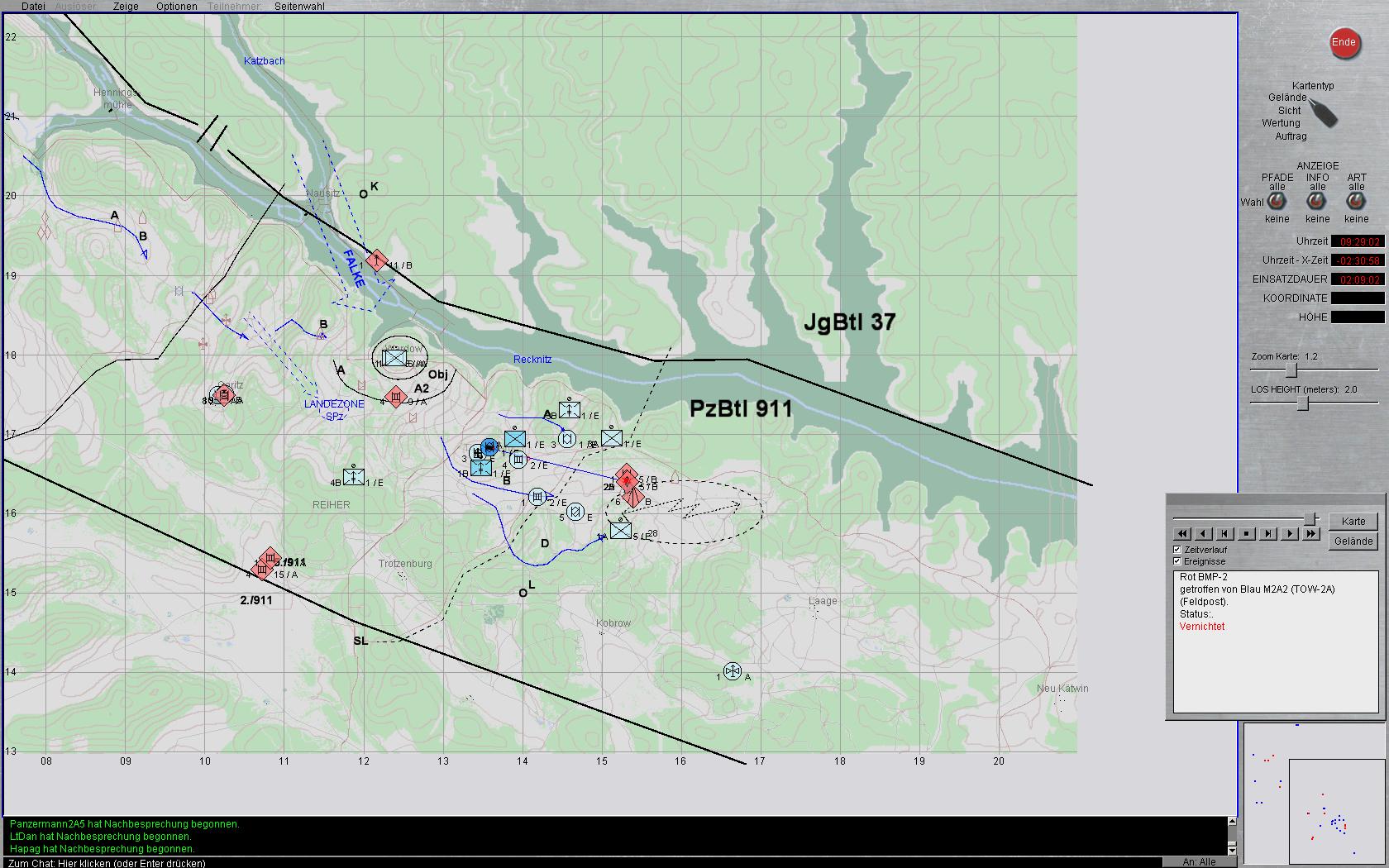The height and width of the screenshot is (868, 1389).
Task: Click the rewind playback button
Action: click(x=1182, y=534)
